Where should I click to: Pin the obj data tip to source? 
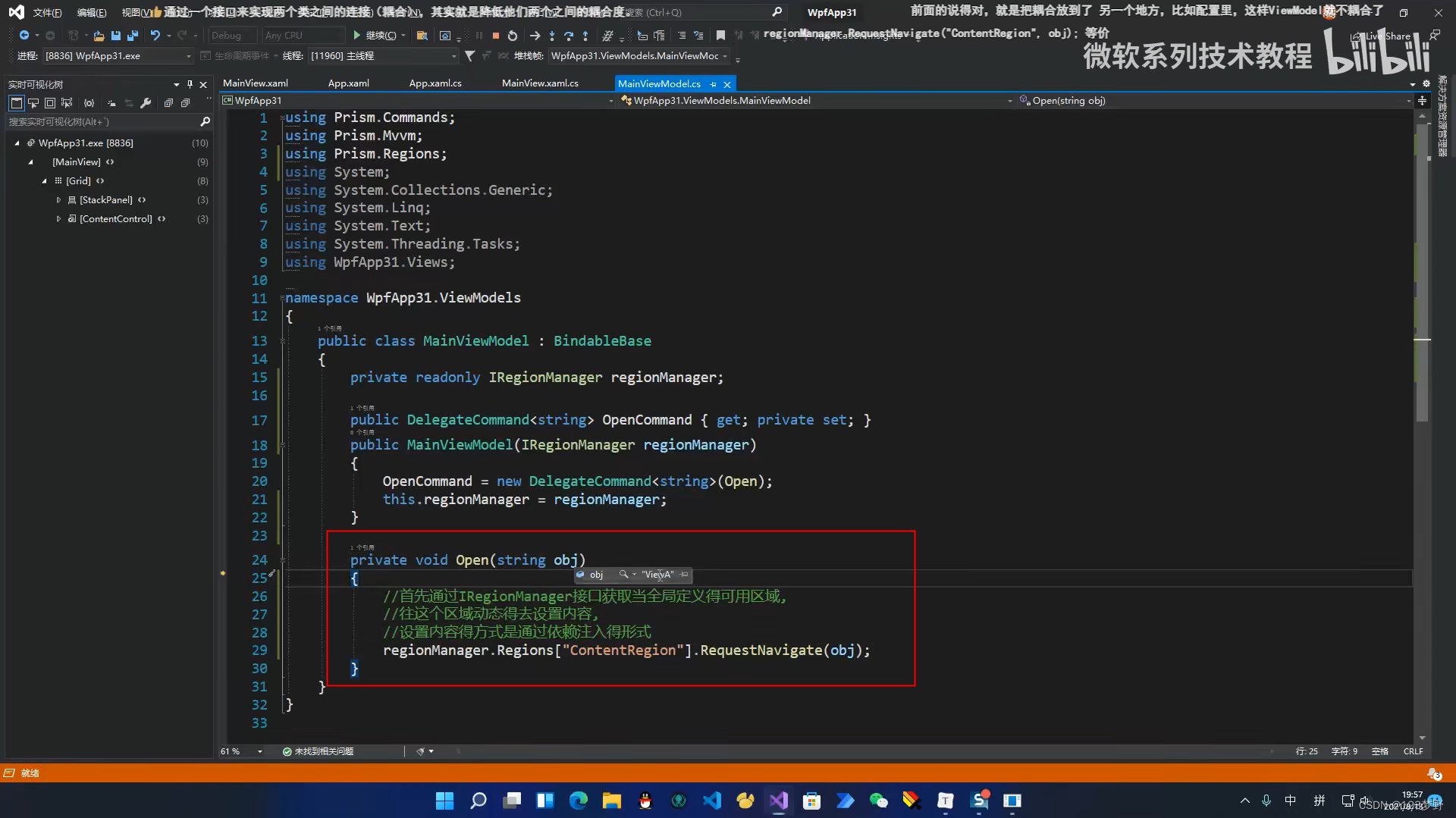684,575
